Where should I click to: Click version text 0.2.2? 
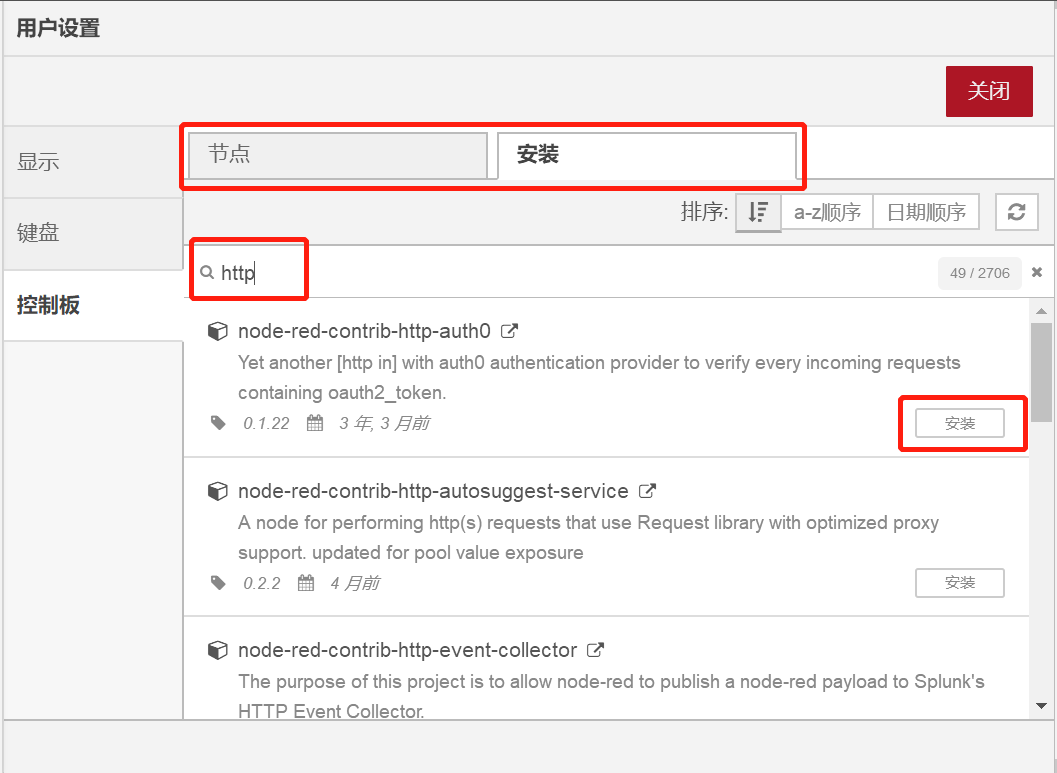(262, 583)
